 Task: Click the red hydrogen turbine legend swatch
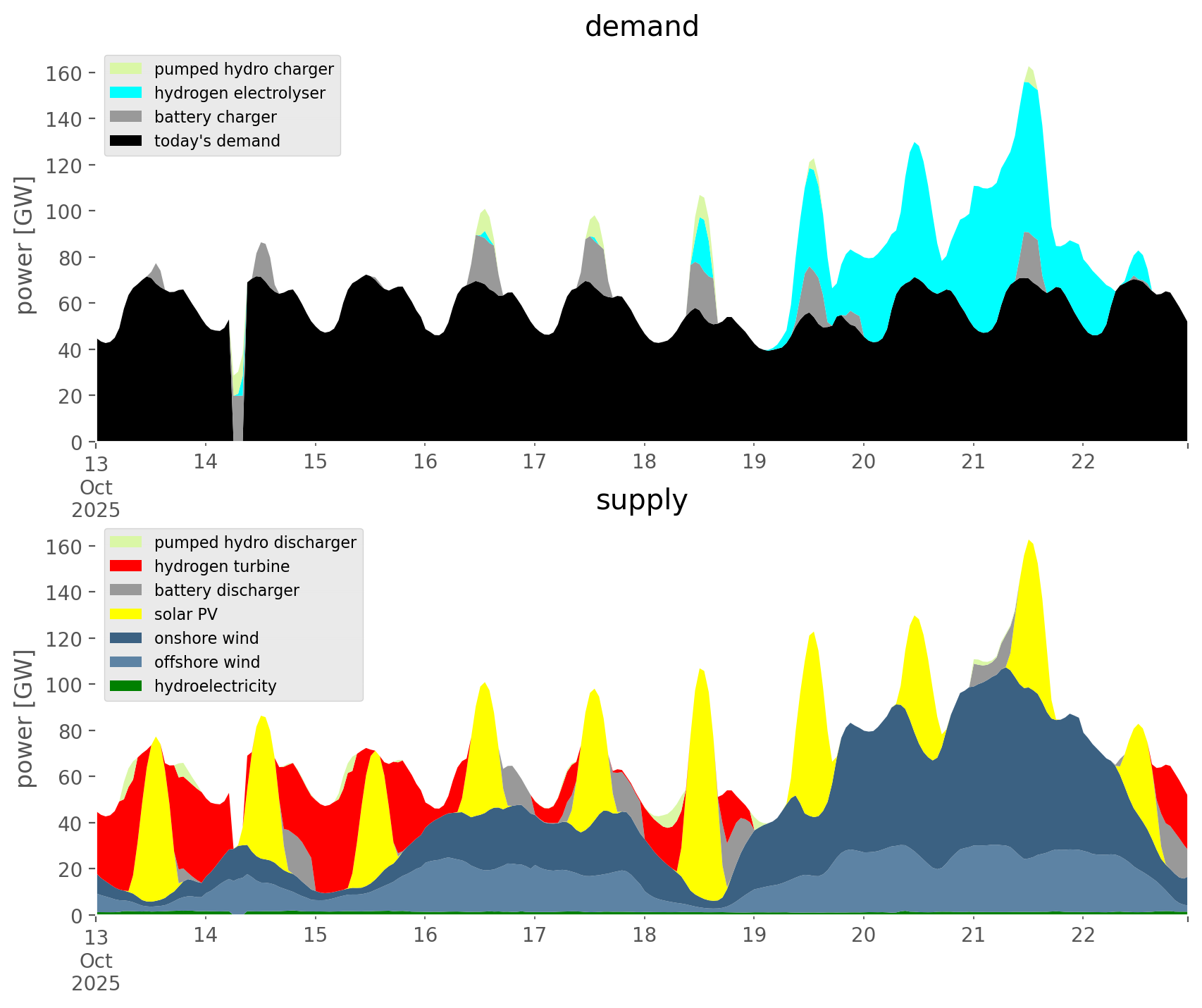pos(126,566)
